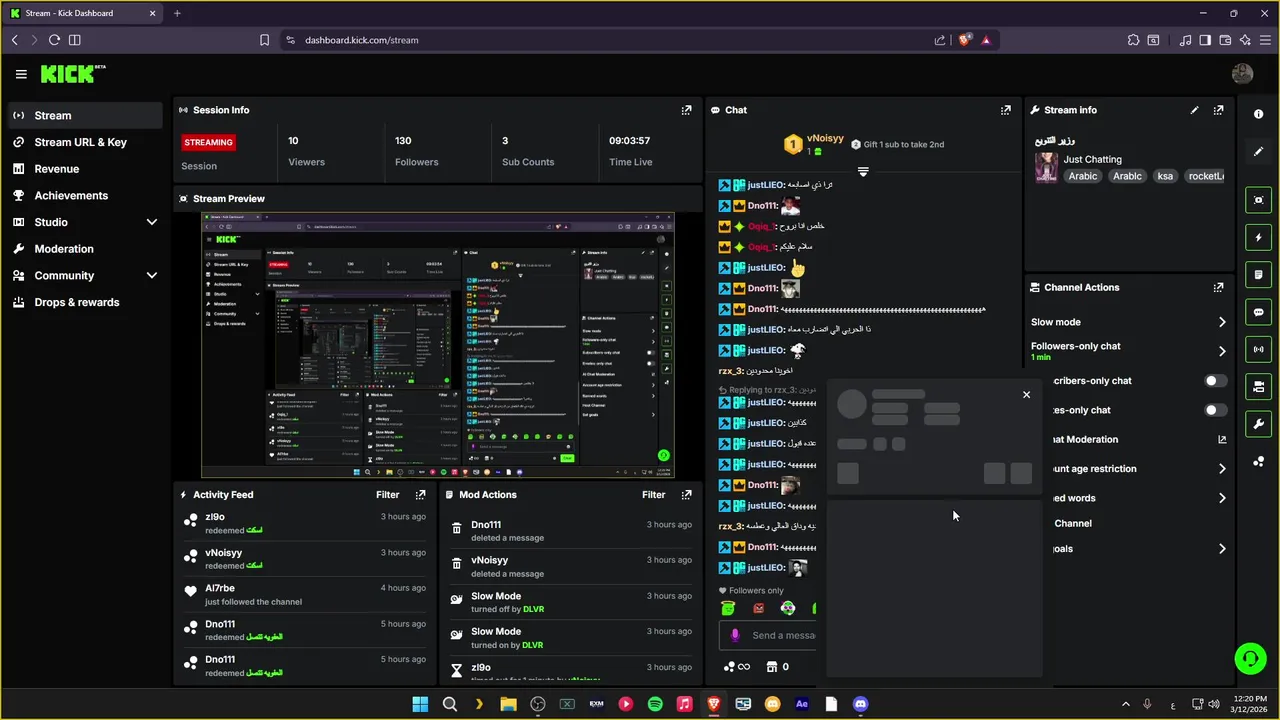Click the browser reload button
This screenshot has height=720, width=1280.
click(54, 40)
